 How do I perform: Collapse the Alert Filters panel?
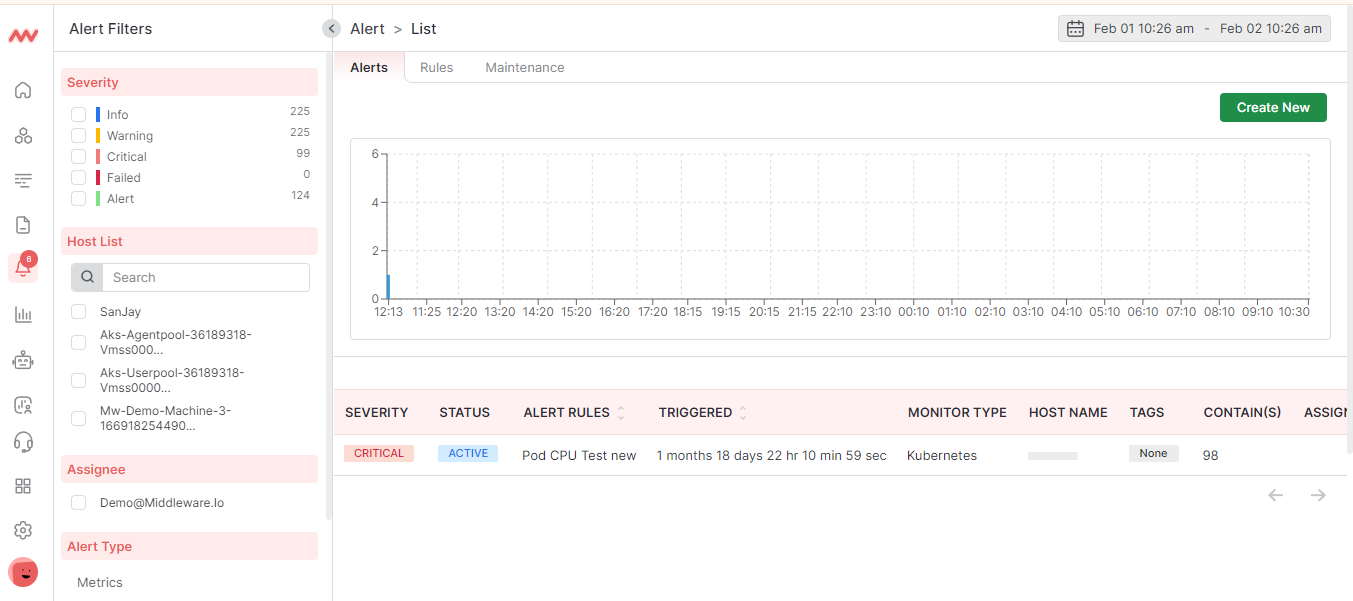coord(331,29)
